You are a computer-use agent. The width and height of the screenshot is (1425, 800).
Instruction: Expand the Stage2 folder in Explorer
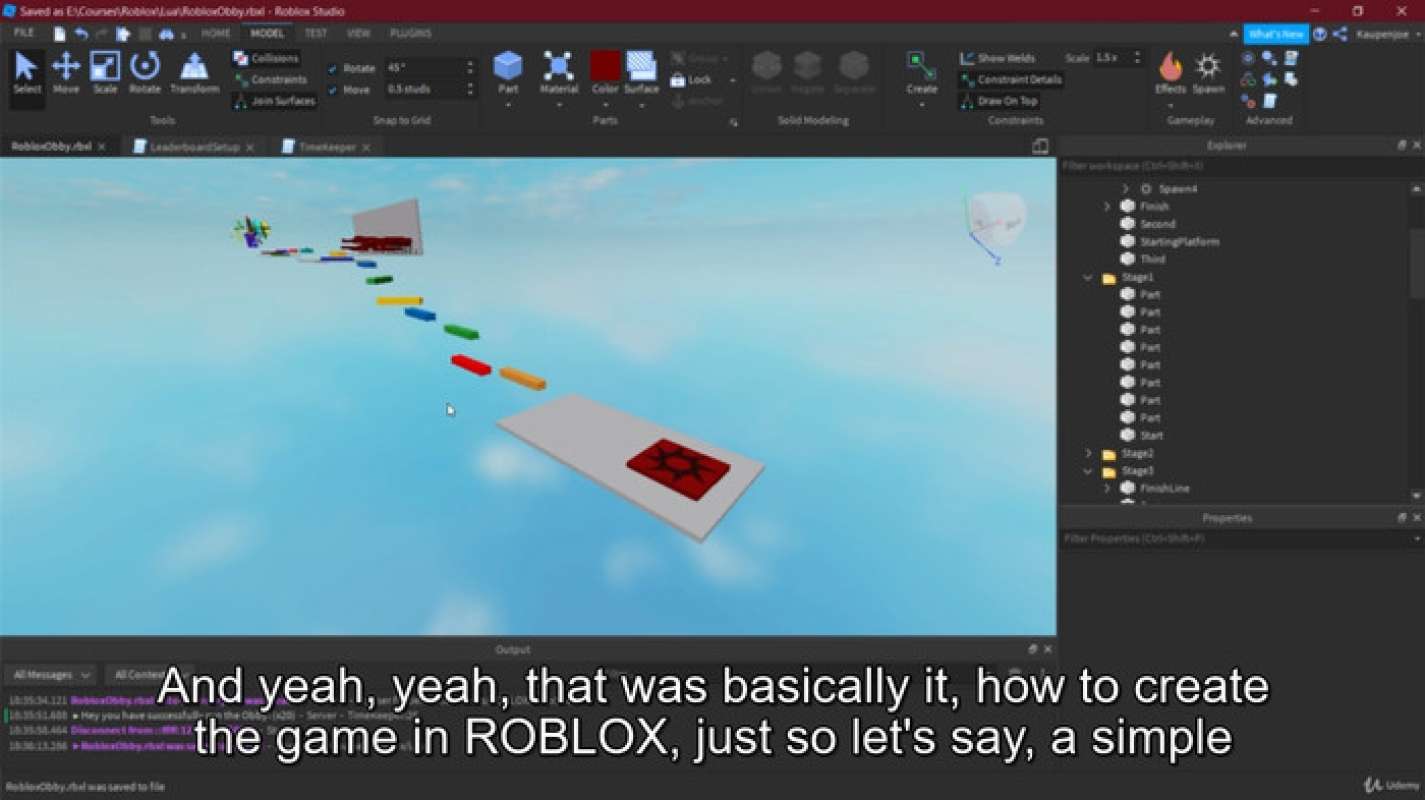click(1090, 453)
